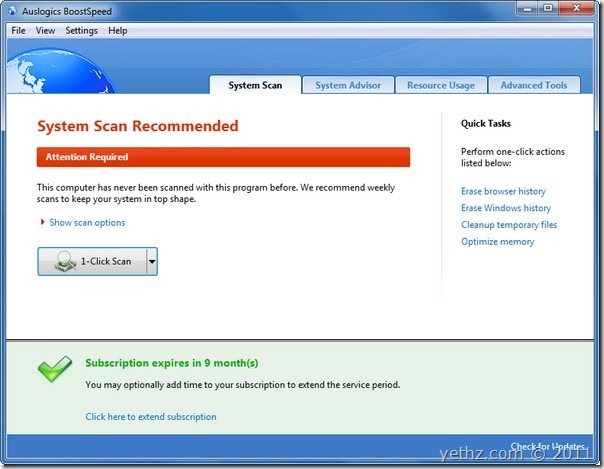Viewport: 604px width, 469px height.
Task: Run Erase Windows history quick task
Action: [505, 208]
